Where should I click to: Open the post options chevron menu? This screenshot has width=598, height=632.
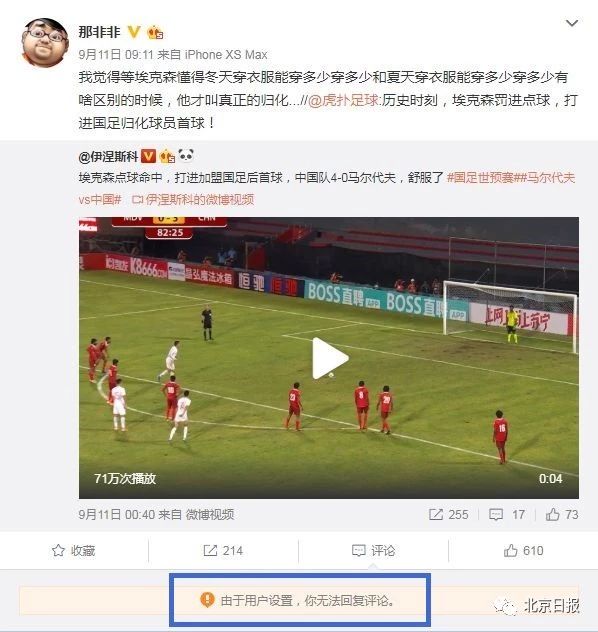pos(572,23)
